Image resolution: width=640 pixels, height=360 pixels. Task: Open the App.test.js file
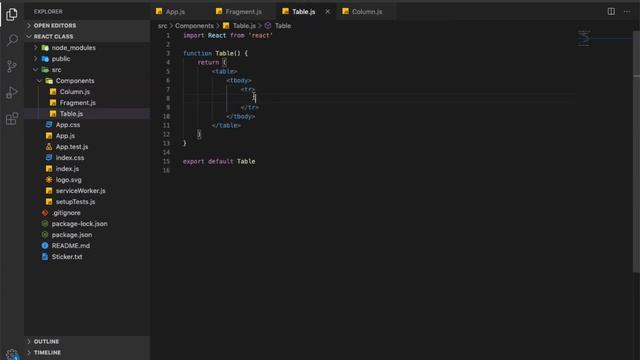pos(87,147)
